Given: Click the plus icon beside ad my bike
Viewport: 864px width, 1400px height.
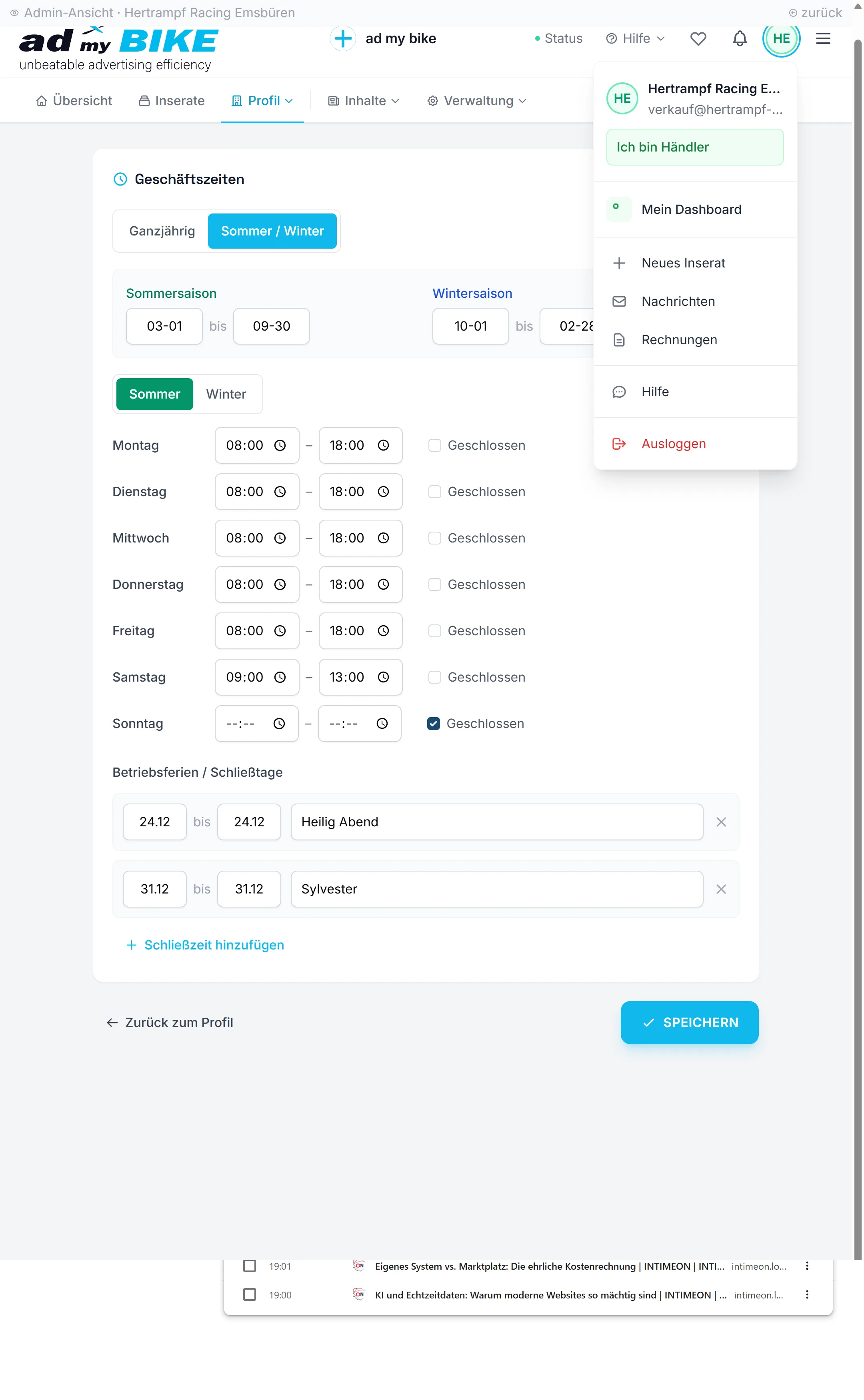Looking at the screenshot, I should [343, 38].
